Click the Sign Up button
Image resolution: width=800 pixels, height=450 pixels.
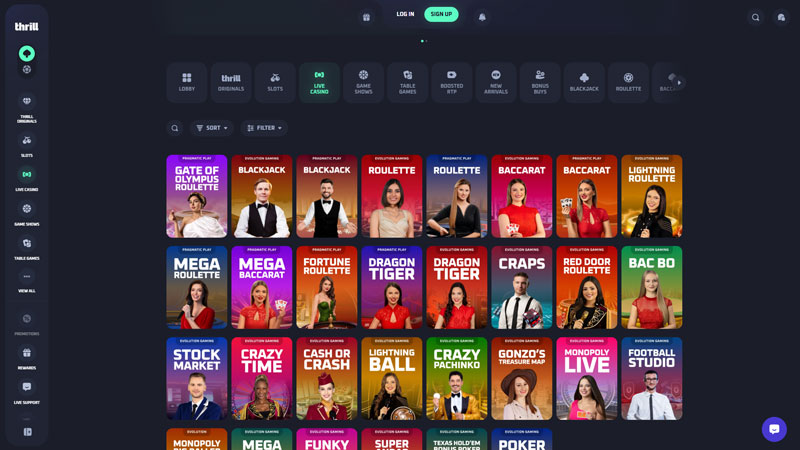pyautogui.click(x=441, y=14)
